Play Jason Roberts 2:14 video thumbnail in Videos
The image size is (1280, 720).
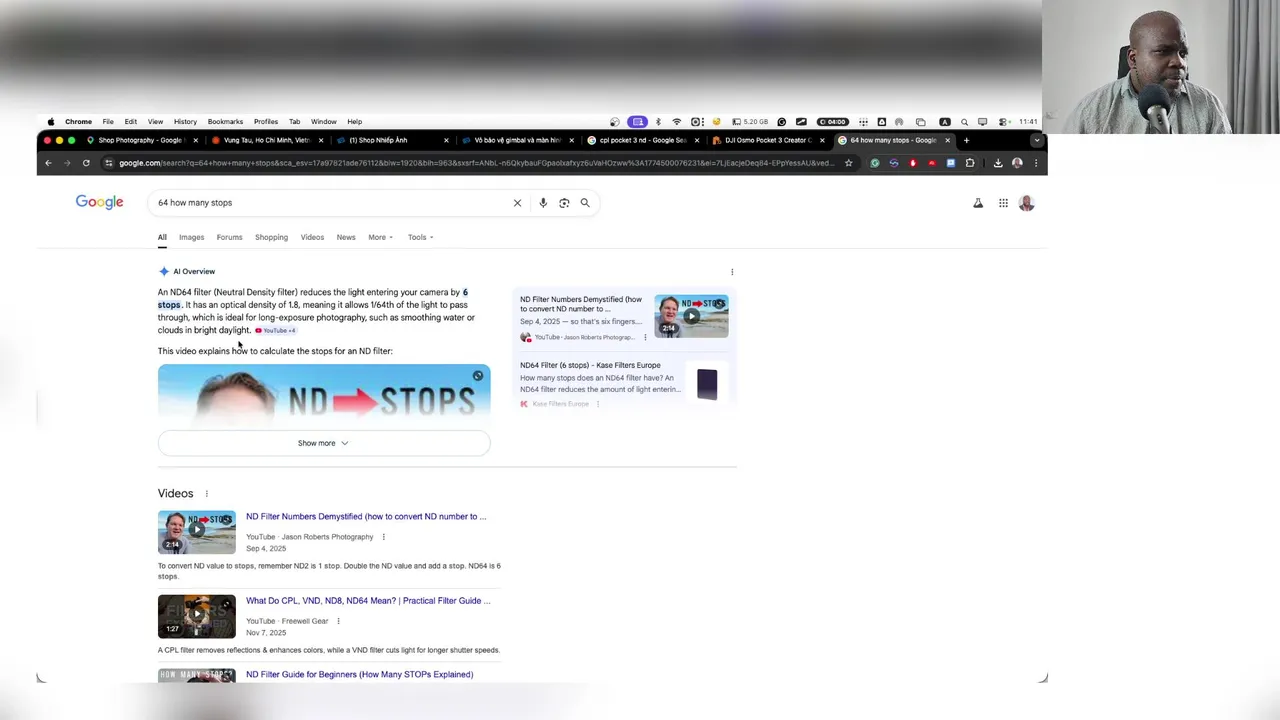pyautogui.click(x=197, y=532)
